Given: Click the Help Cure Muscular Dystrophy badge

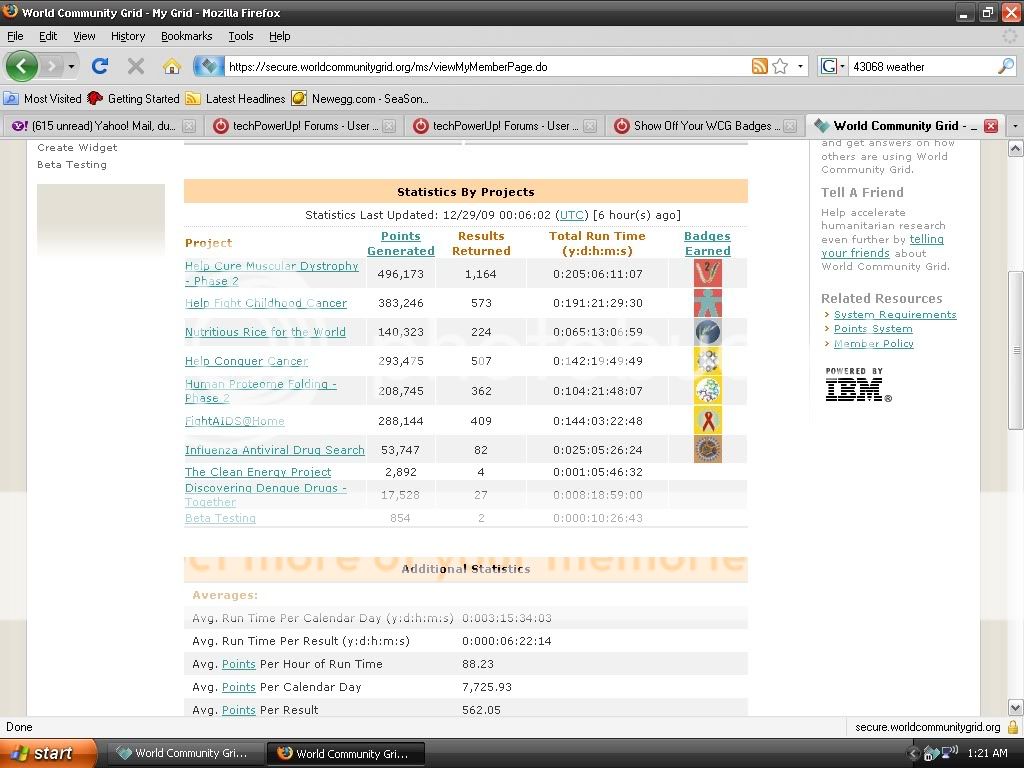Looking at the screenshot, I should point(707,273).
